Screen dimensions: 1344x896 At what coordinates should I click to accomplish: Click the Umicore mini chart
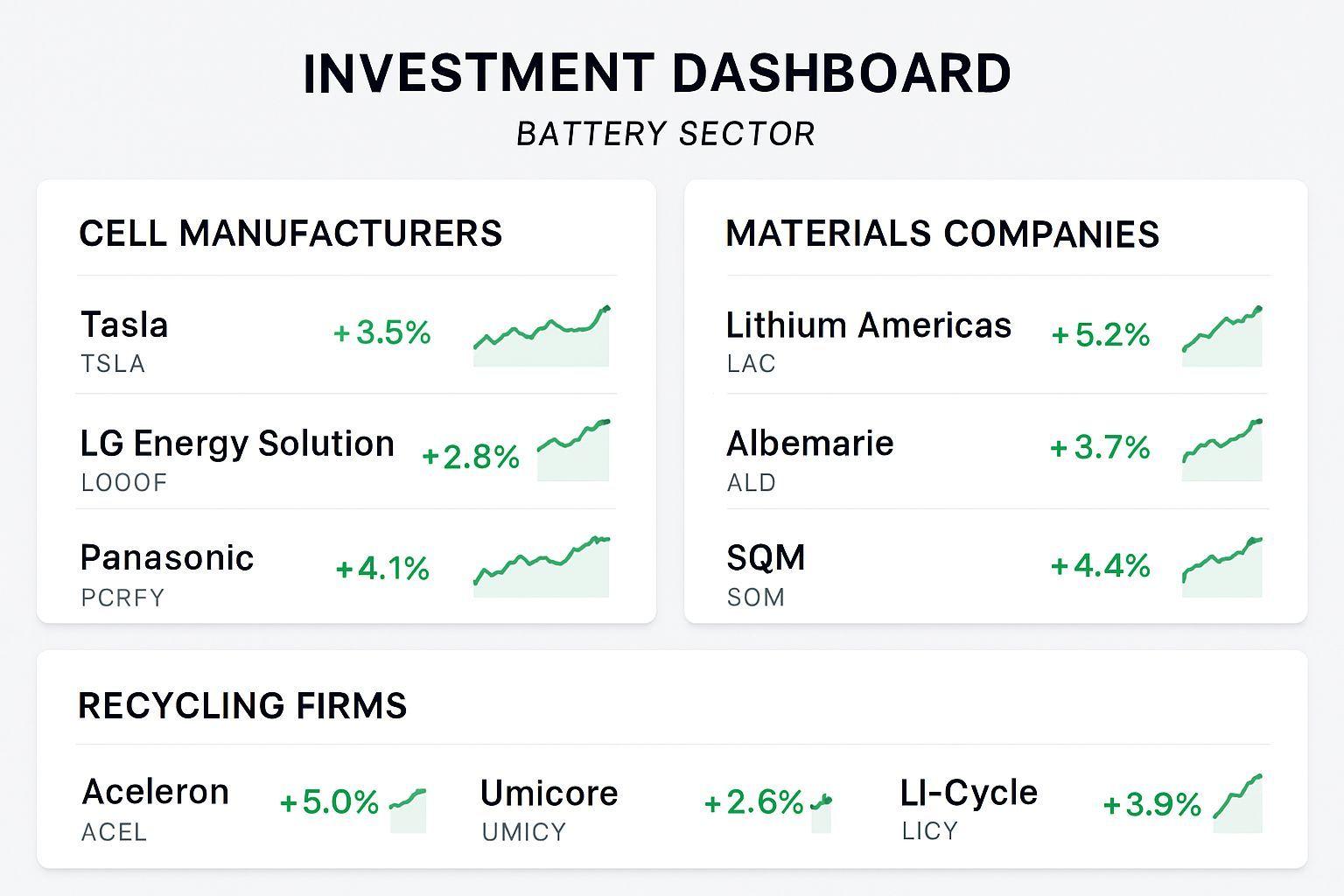(821, 812)
